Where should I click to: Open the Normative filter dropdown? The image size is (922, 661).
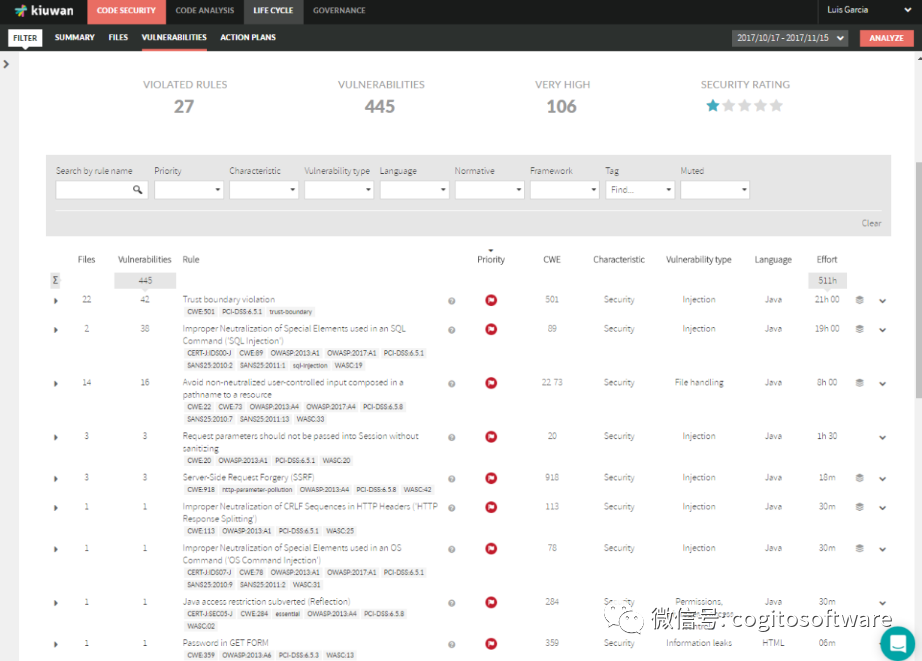[x=489, y=189]
